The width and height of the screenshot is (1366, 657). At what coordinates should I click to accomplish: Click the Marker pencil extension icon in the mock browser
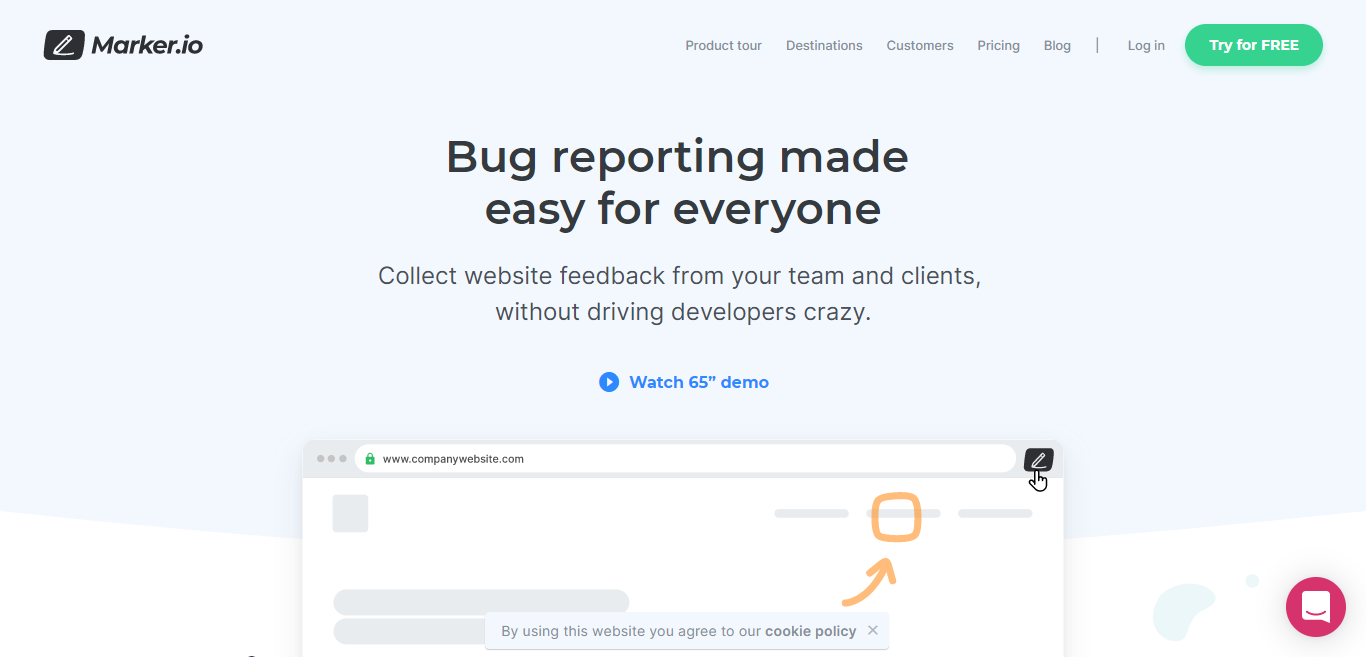(1038, 460)
